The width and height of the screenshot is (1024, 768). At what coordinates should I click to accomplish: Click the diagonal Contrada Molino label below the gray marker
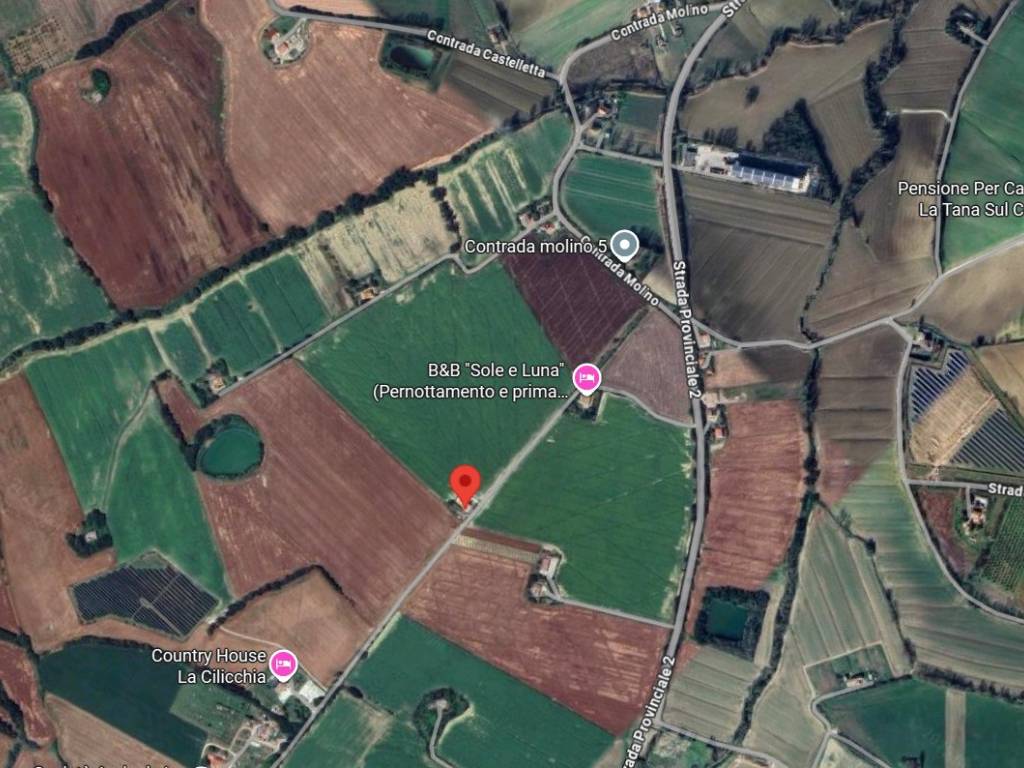pos(625,278)
